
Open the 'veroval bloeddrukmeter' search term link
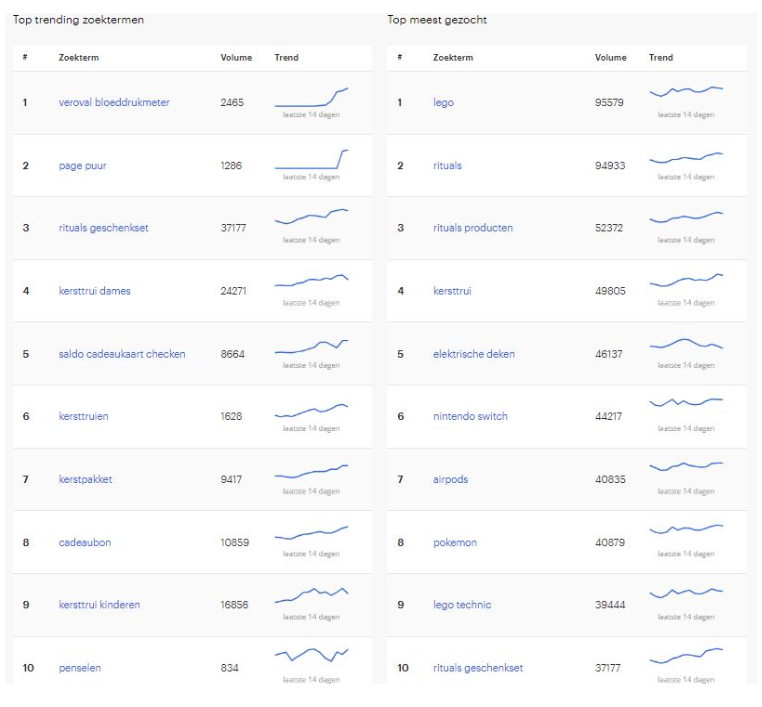(113, 103)
